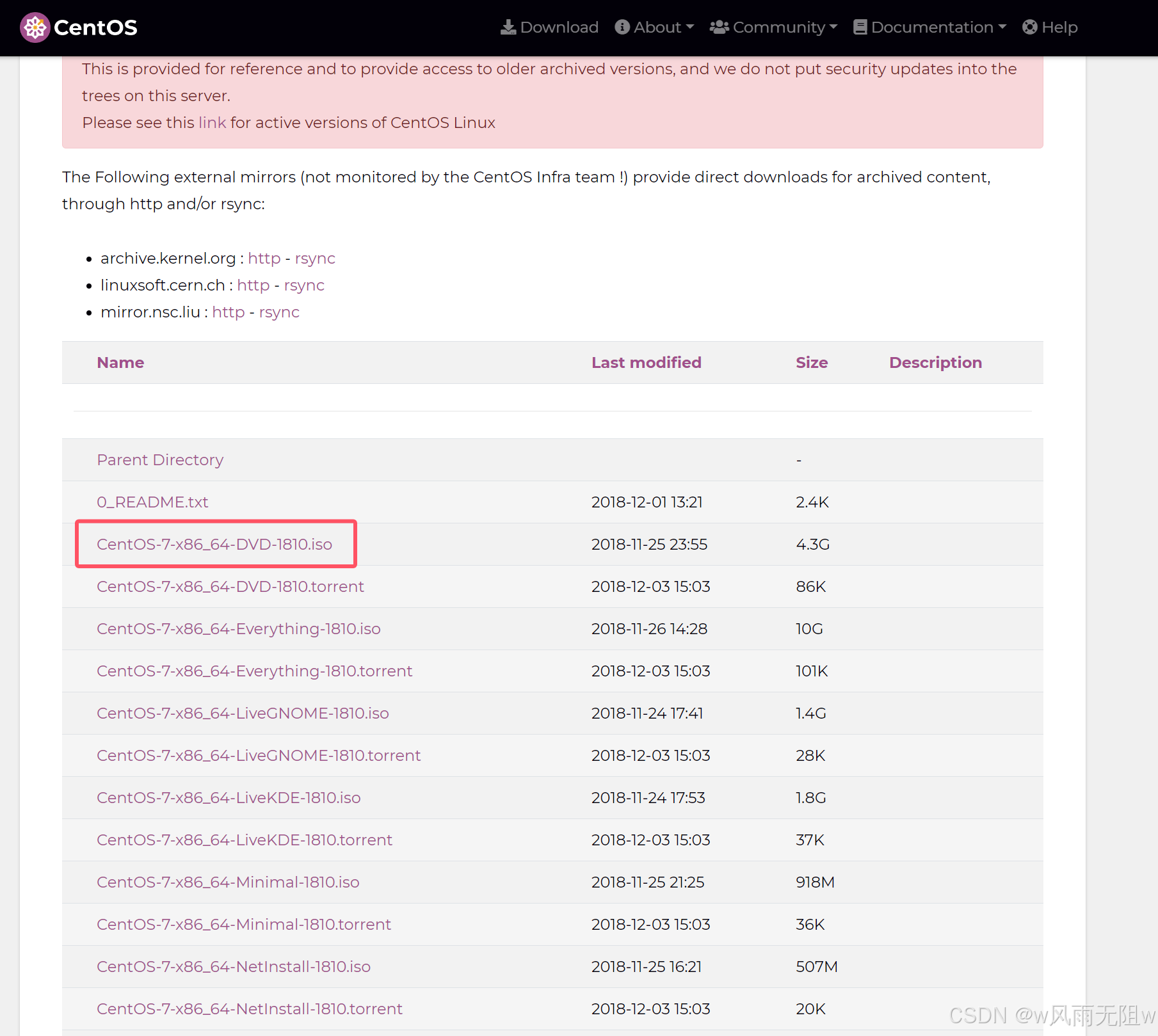Screen dimensions: 1158x1036
Task: Click the 918M size of Minimal iso
Action: click(815, 882)
